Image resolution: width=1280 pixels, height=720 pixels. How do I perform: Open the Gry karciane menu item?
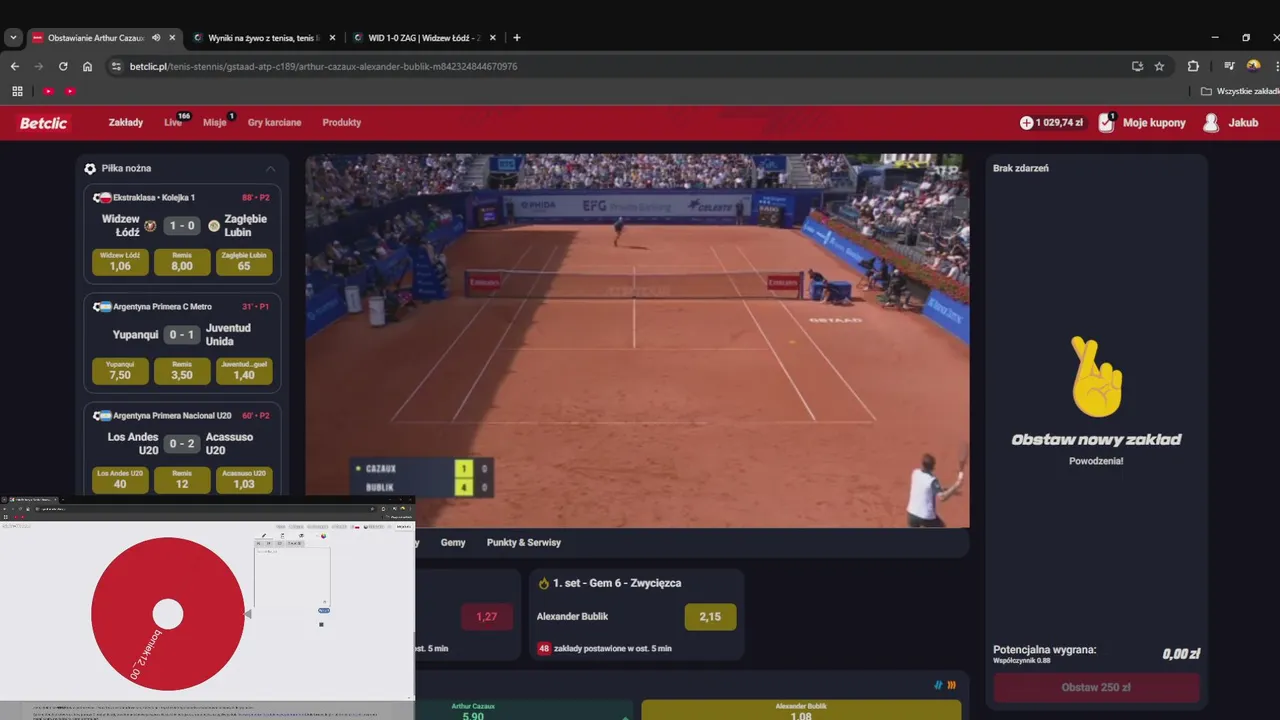(274, 122)
